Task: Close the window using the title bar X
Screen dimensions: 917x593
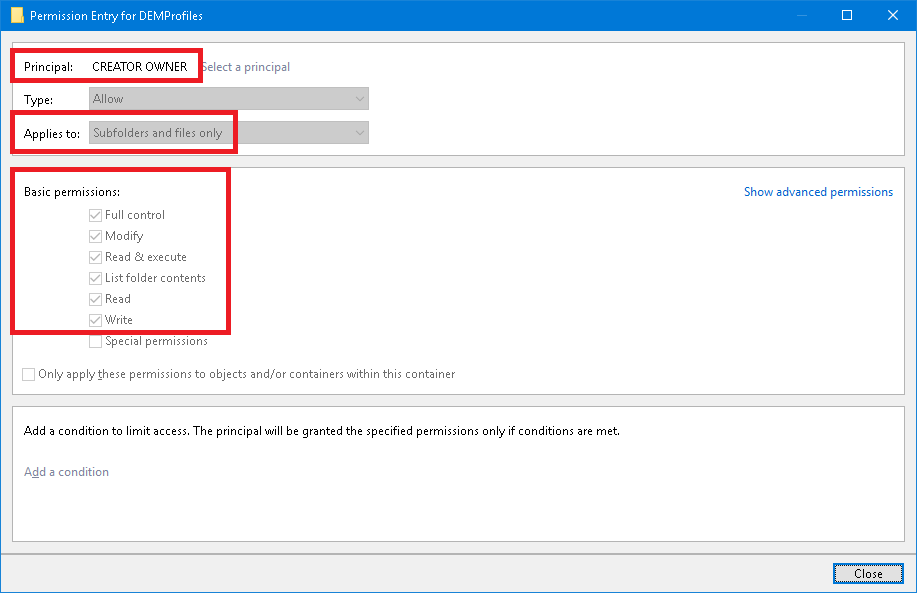Action: tap(893, 15)
